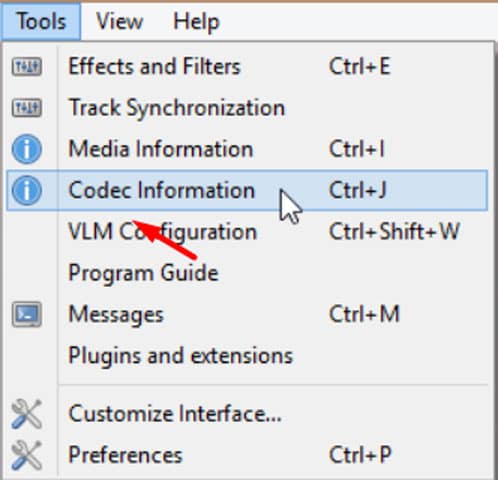Click the Messages terminal icon

[27, 314]
